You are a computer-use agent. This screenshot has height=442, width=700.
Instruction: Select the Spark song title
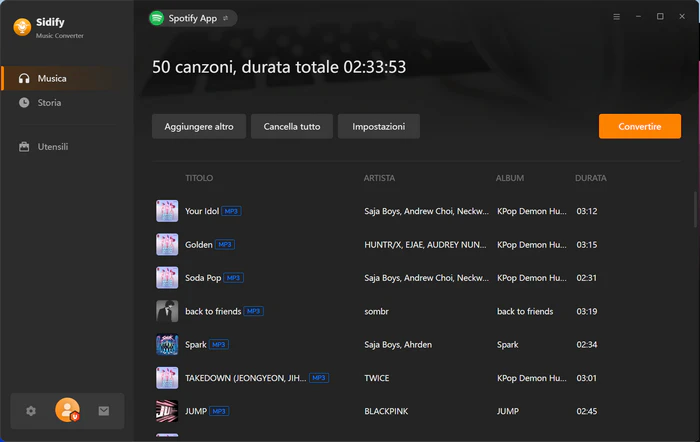coord(196,345)
